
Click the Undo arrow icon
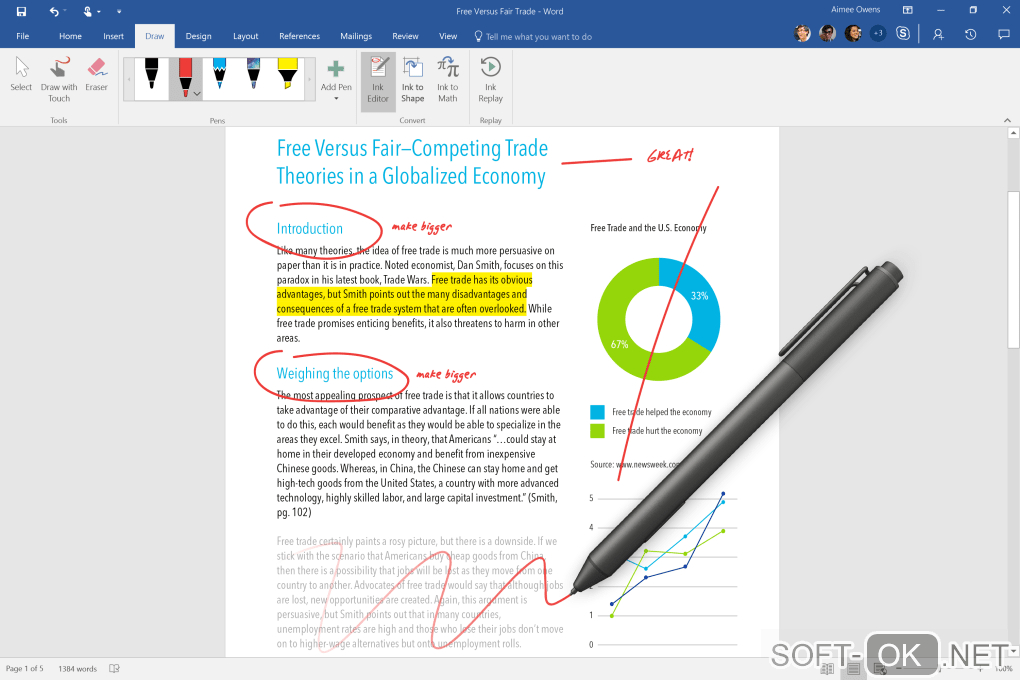click(54, 11)
